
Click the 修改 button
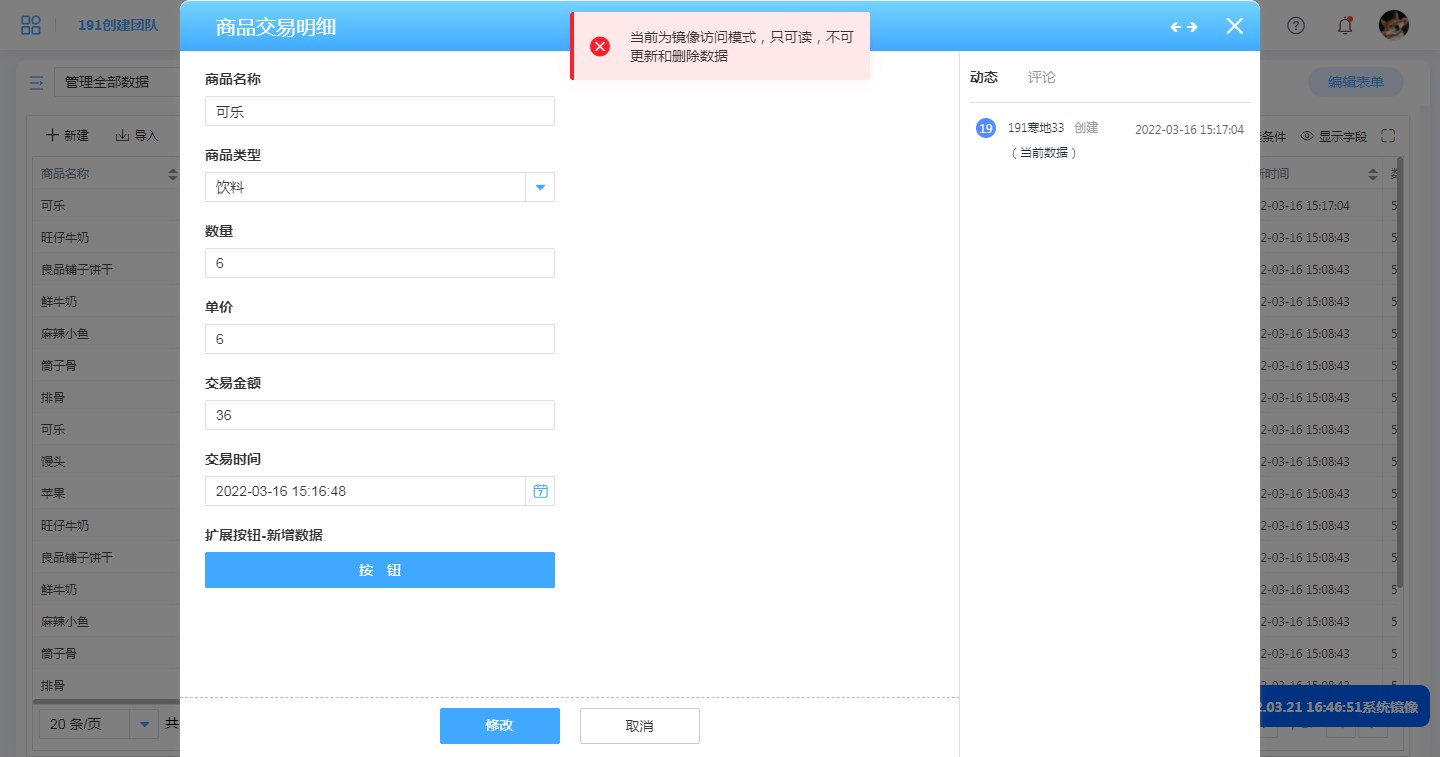coord(499,726)
